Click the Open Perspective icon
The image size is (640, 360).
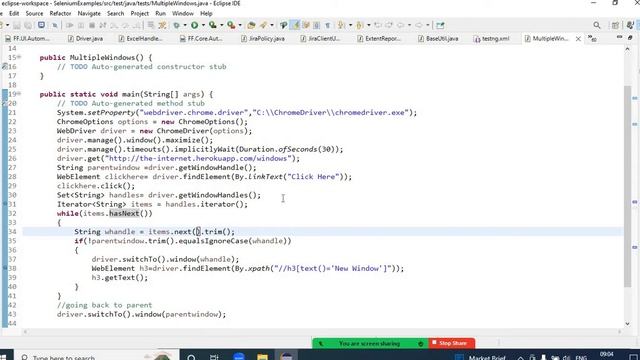pyautogui.click(x=615, y=25)
